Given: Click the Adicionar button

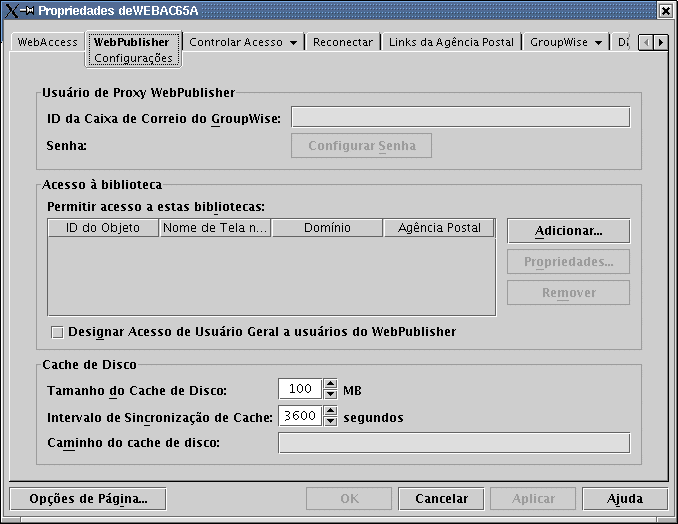Looking at the screenshot, I should pos(569,231).
